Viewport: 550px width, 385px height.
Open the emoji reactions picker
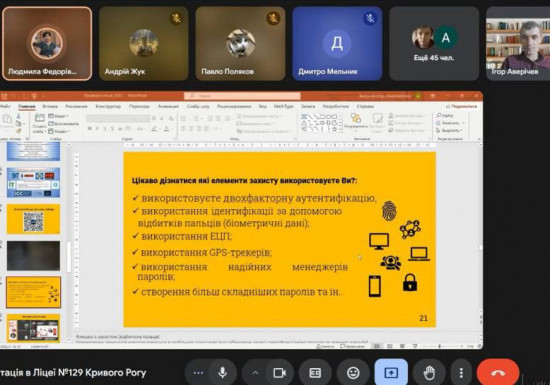[353, 373]
